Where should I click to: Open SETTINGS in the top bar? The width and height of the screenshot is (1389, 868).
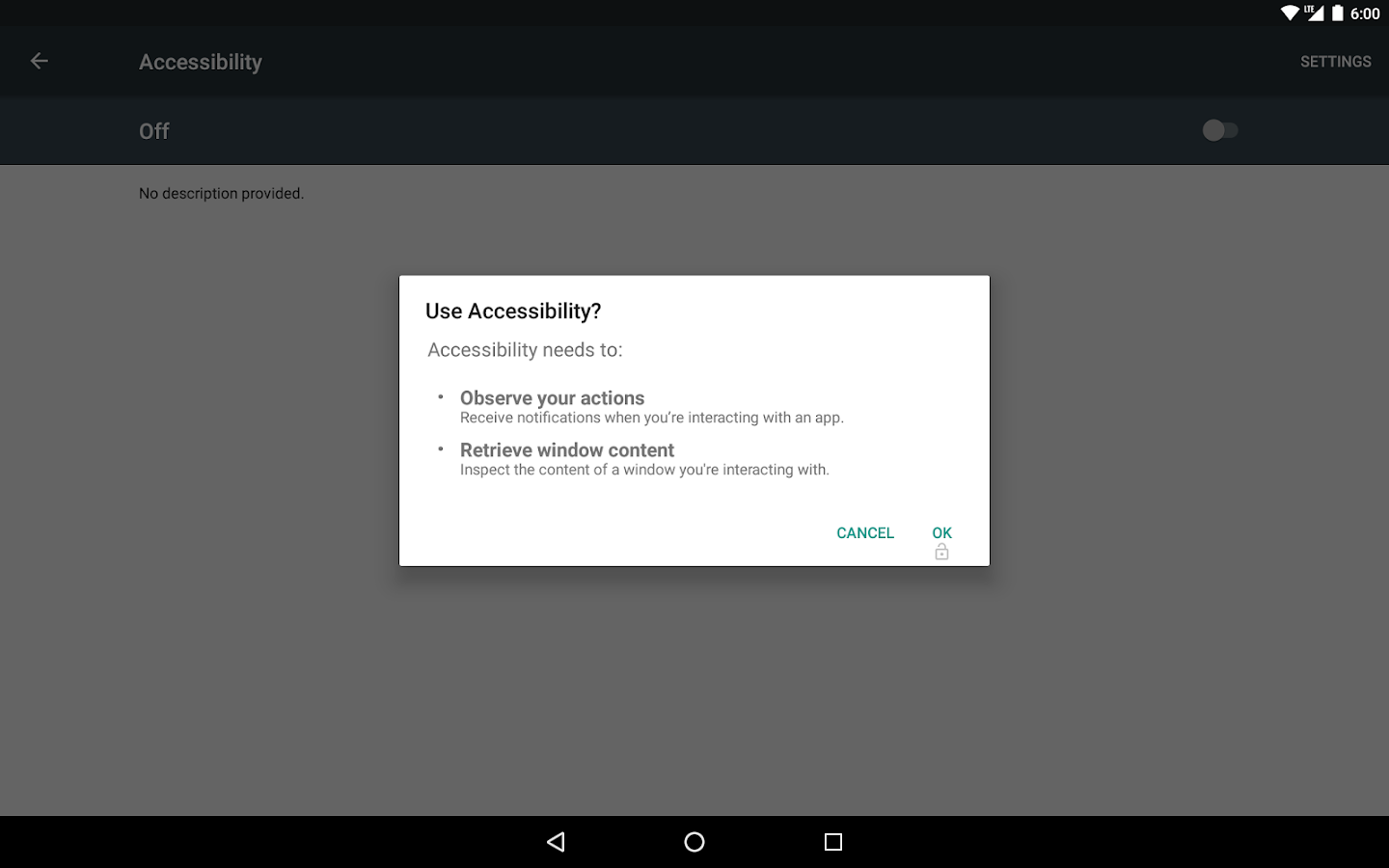click(1335, 62)
